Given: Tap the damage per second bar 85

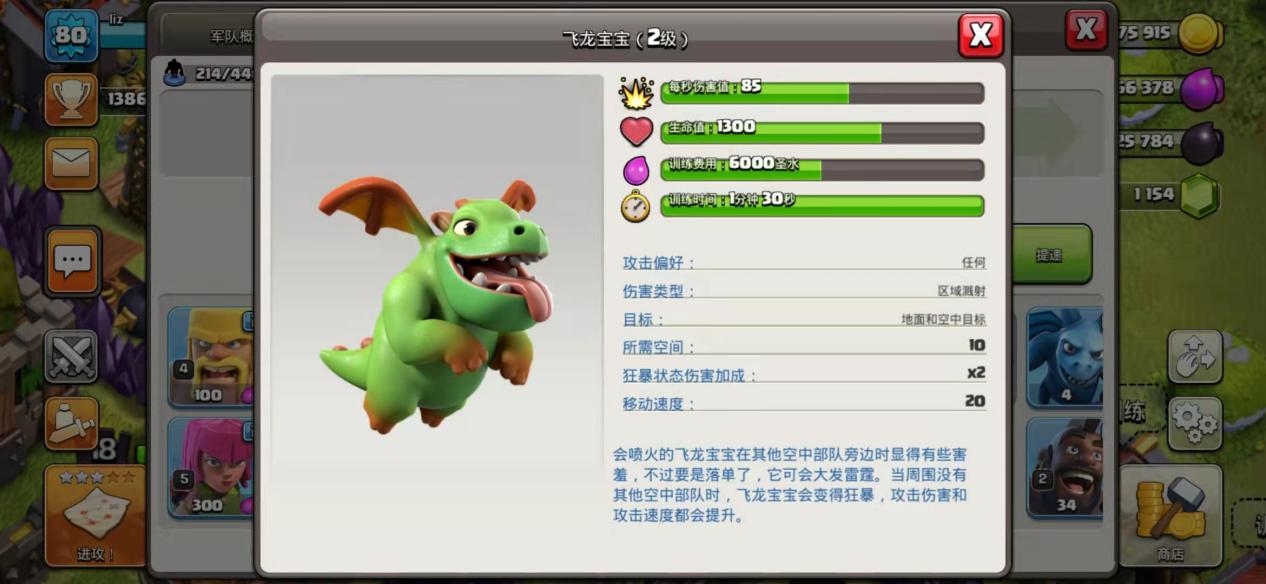Looking at the screenshot, I should pyautogui.click(x=822, y=93).
